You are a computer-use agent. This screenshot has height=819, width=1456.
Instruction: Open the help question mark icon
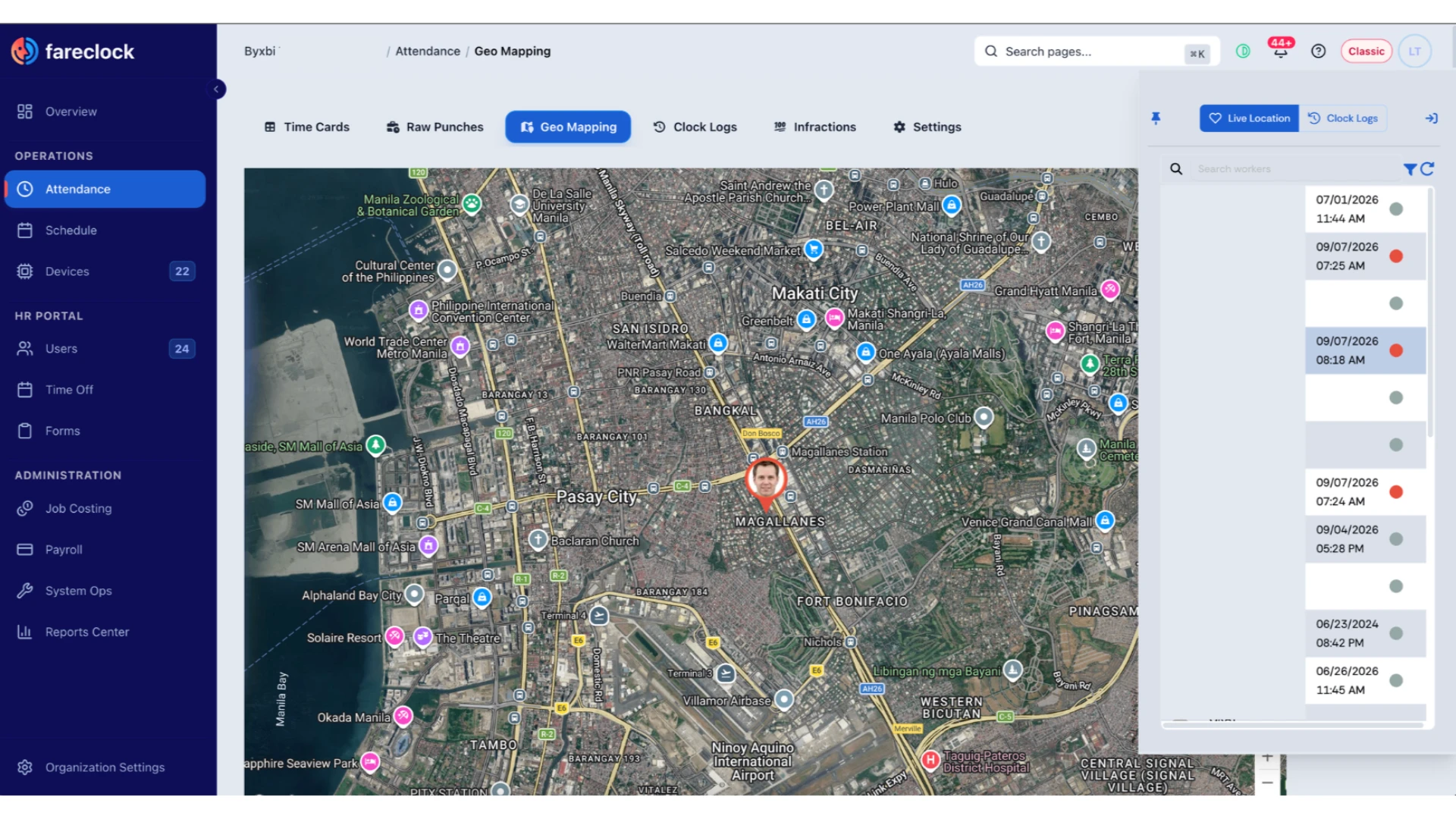click(x=1319, y=51)
